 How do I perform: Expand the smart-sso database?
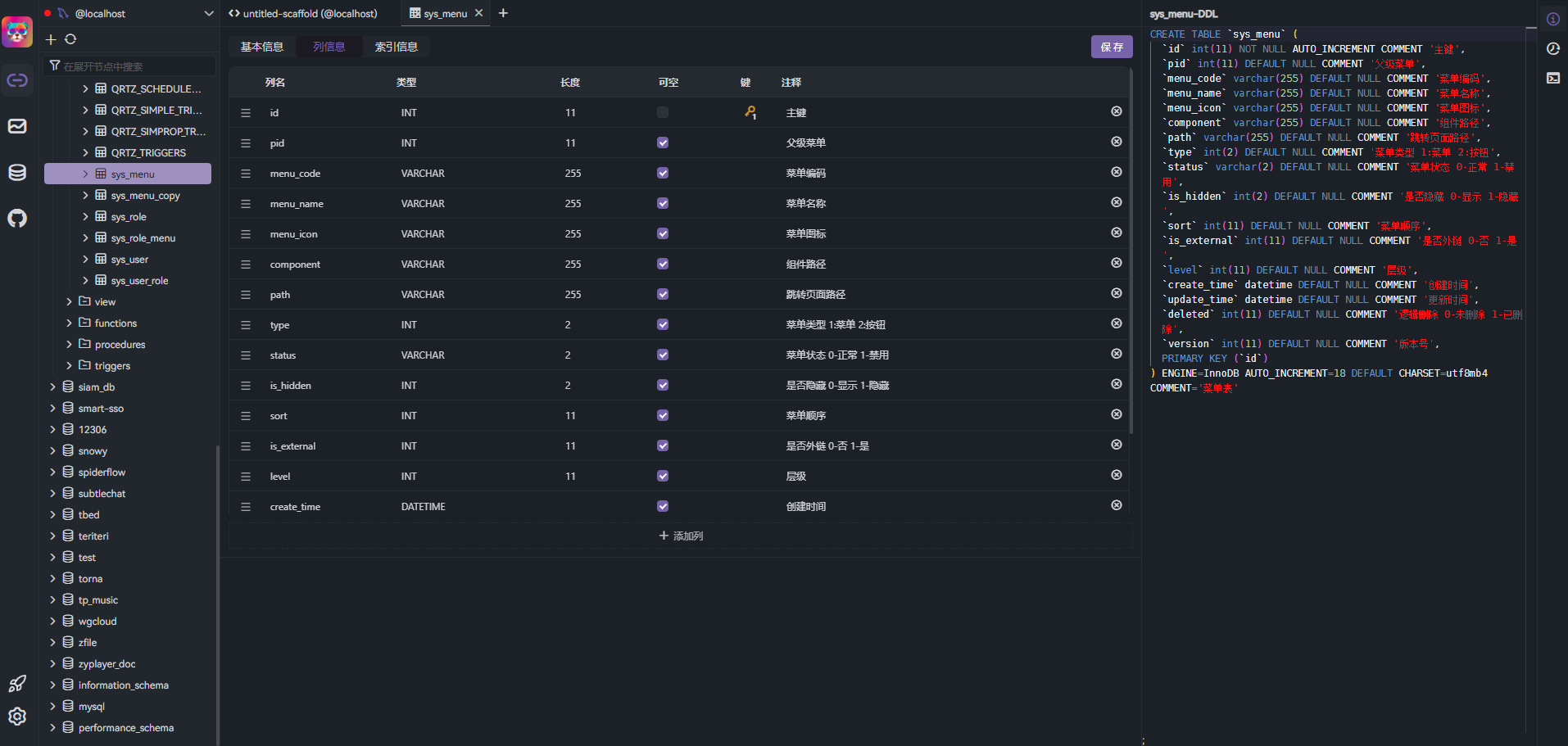(x=53, y=409)
